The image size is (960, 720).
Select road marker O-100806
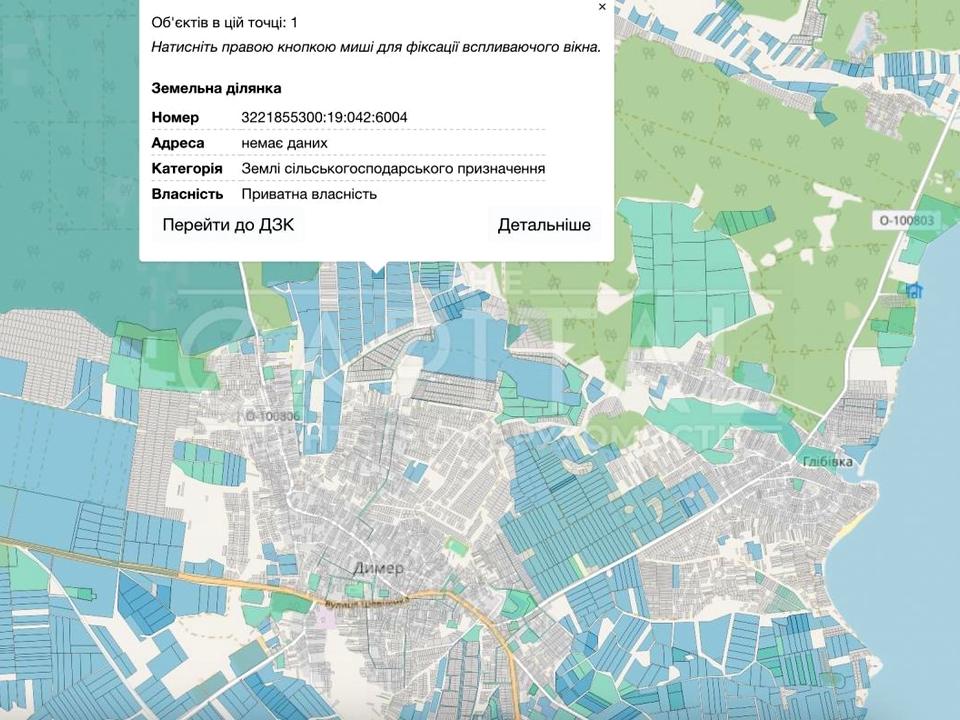[x=271, y=415]
